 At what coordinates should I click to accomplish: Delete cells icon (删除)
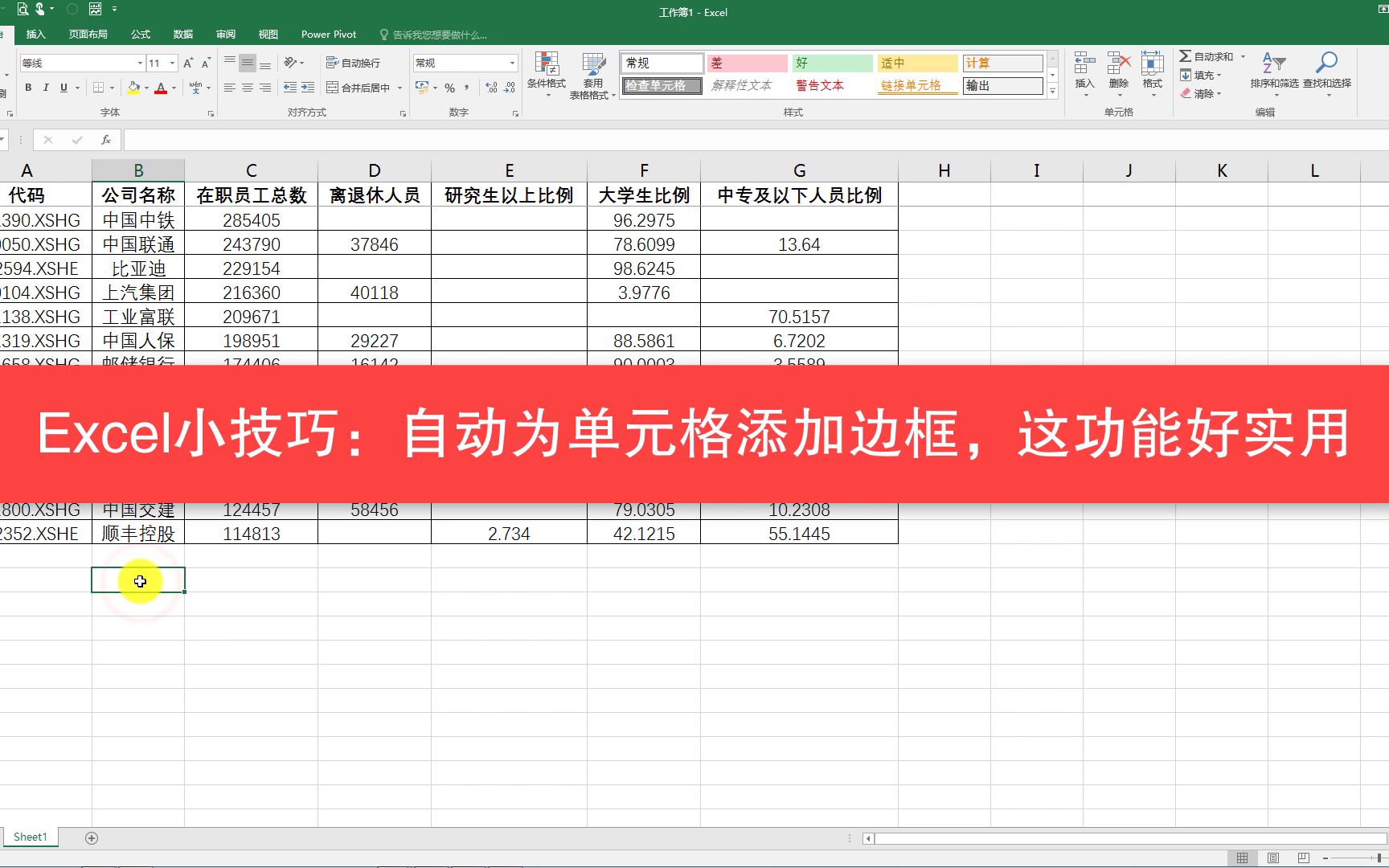(1119, 75)
